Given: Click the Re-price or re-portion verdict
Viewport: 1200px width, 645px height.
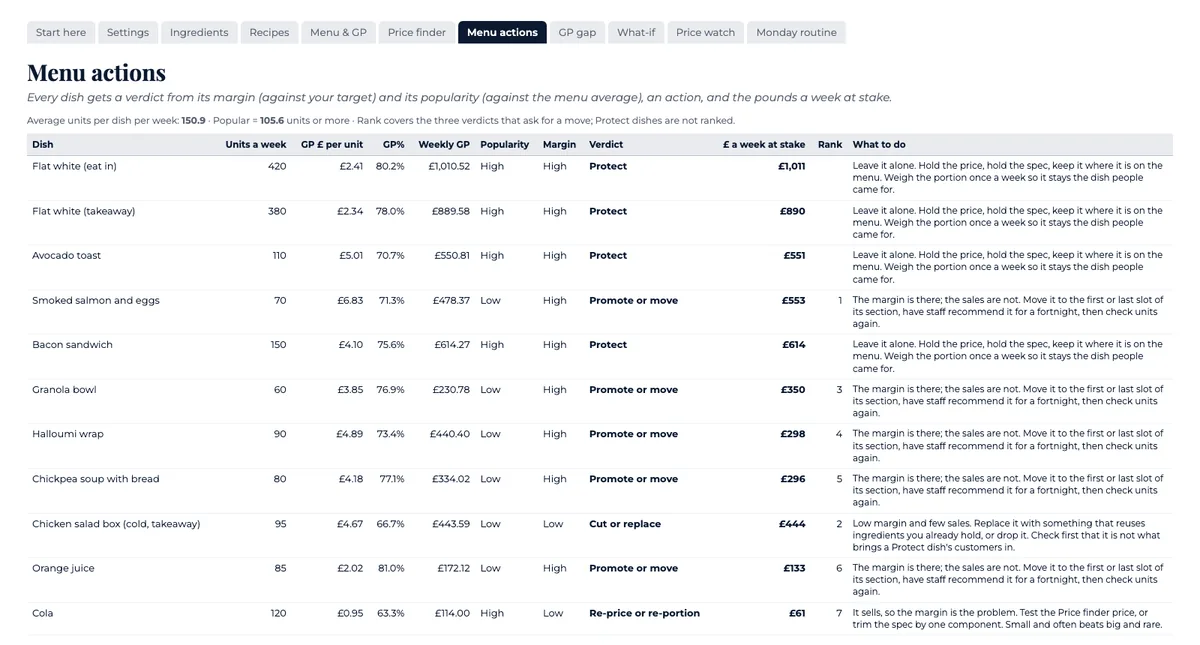Looking at the screenshot, I should point(644,613).
